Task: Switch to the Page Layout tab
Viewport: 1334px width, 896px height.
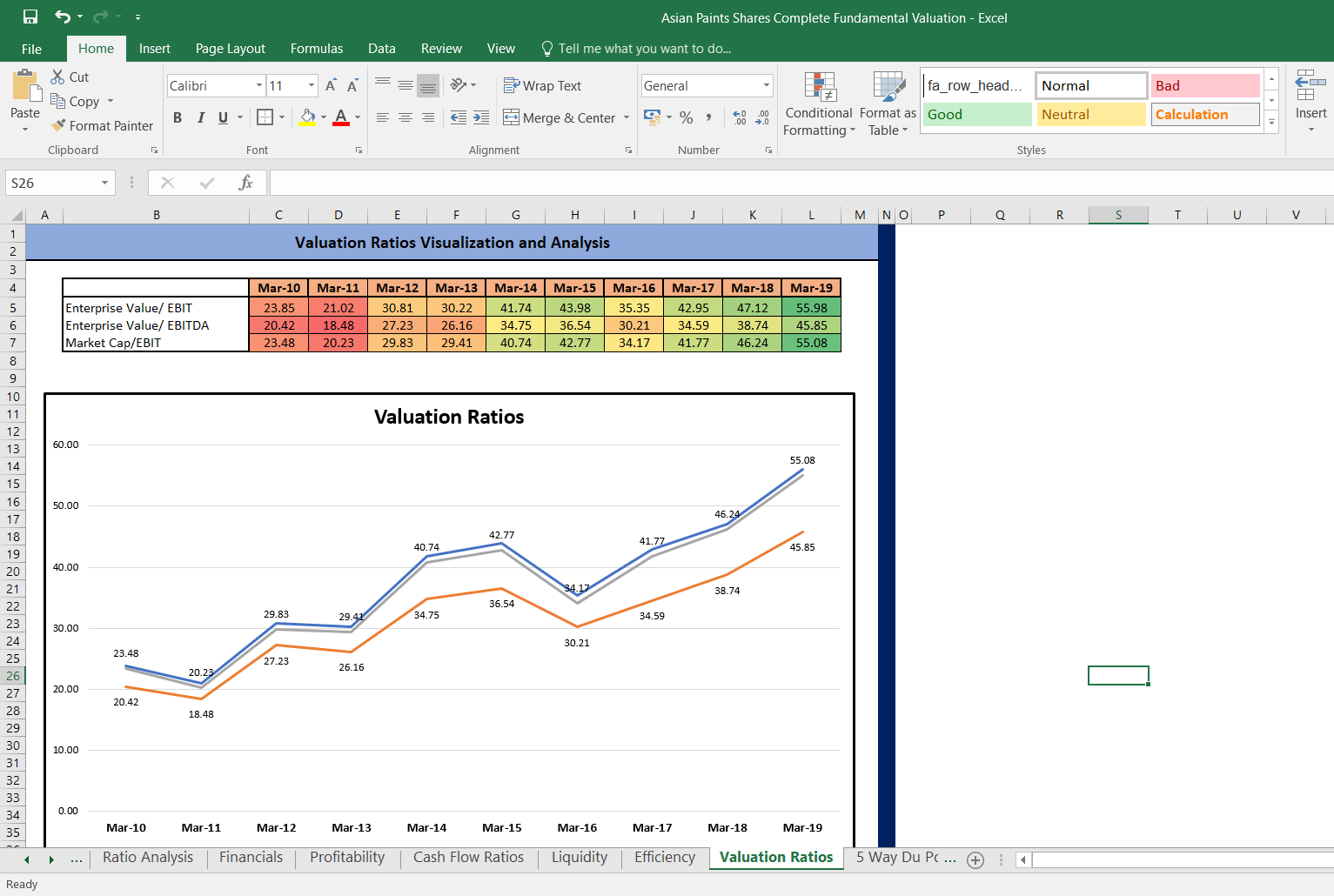Action: click(x=231, y=49)
